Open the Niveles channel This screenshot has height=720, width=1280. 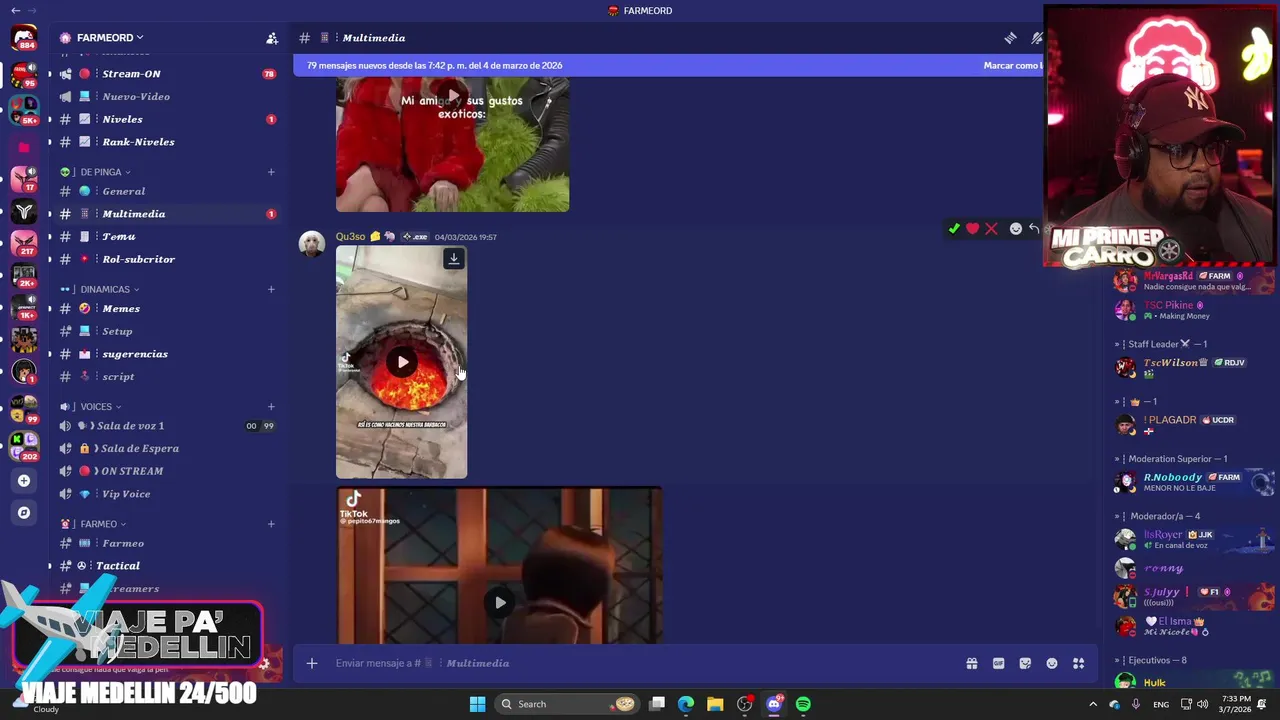coord(167,119)
